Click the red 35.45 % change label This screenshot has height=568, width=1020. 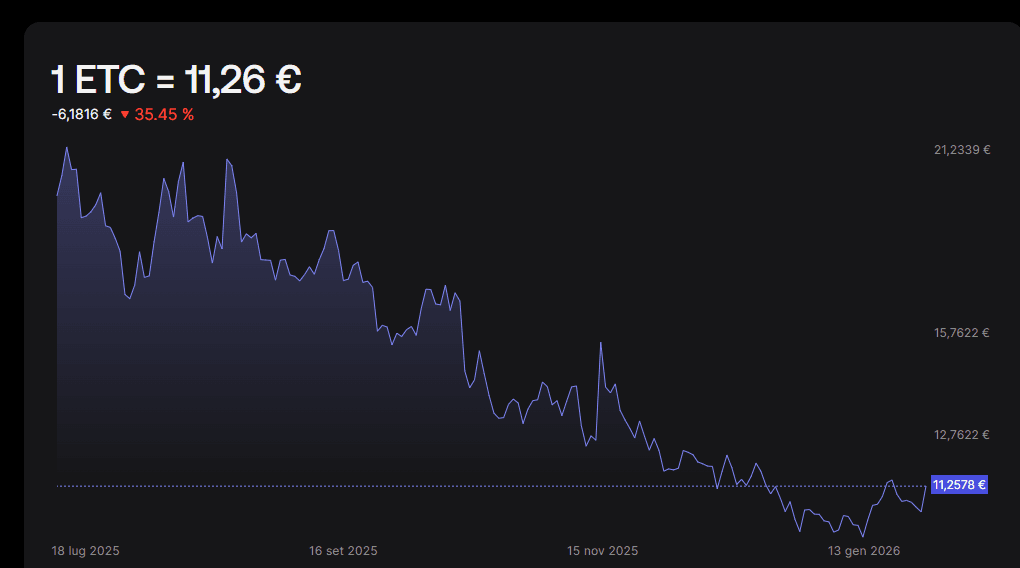(x=164, y=114)
